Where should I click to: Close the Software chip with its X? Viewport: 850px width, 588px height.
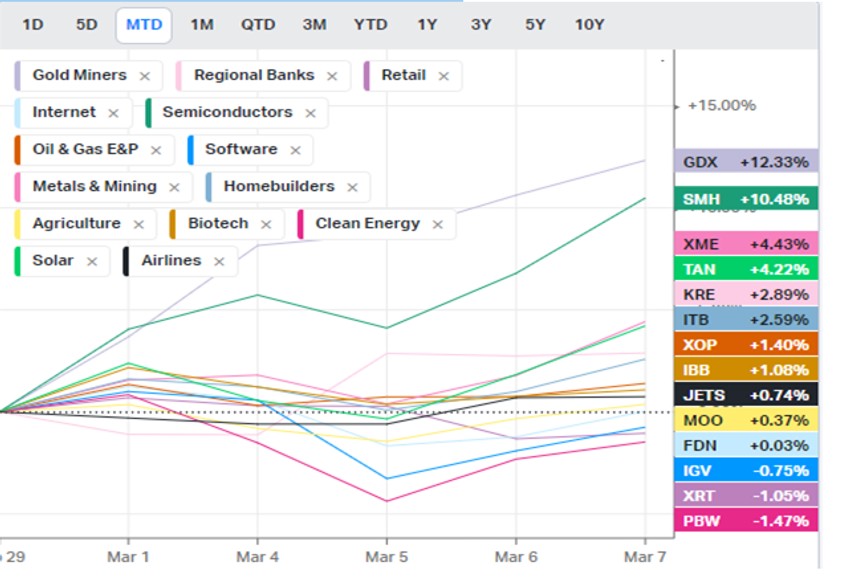tap(295, 150)
